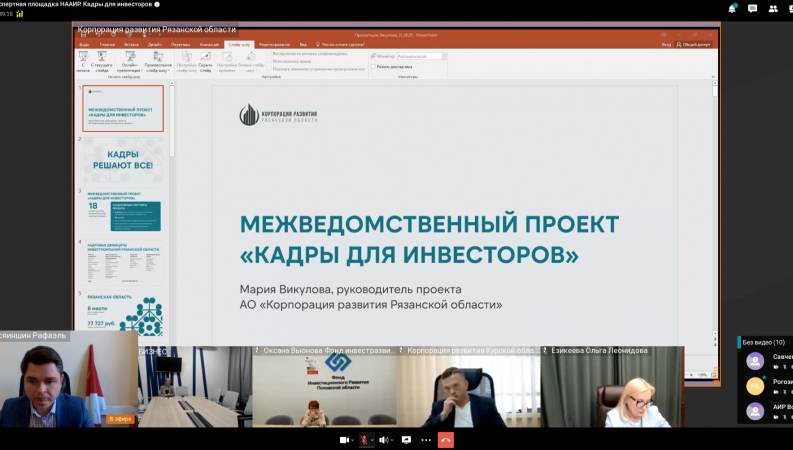The width and height of the screenshot is (793, 450).
Task: Click the PowerPoint save icon in quick access
Action: pyautogui.click(x=83, y=35)
